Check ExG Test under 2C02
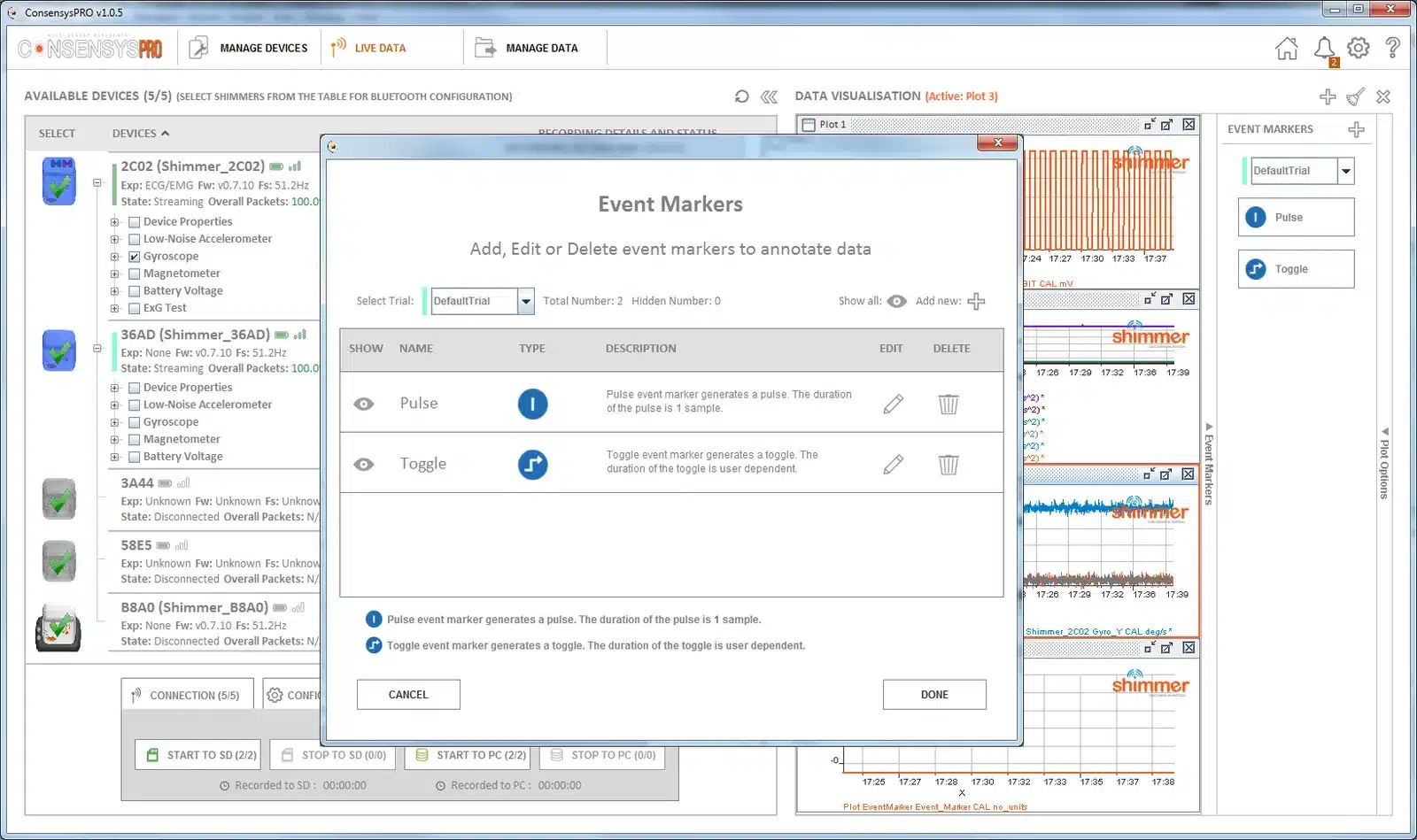The width and height of the screenshot is (1417, 840). click(135, 308)
